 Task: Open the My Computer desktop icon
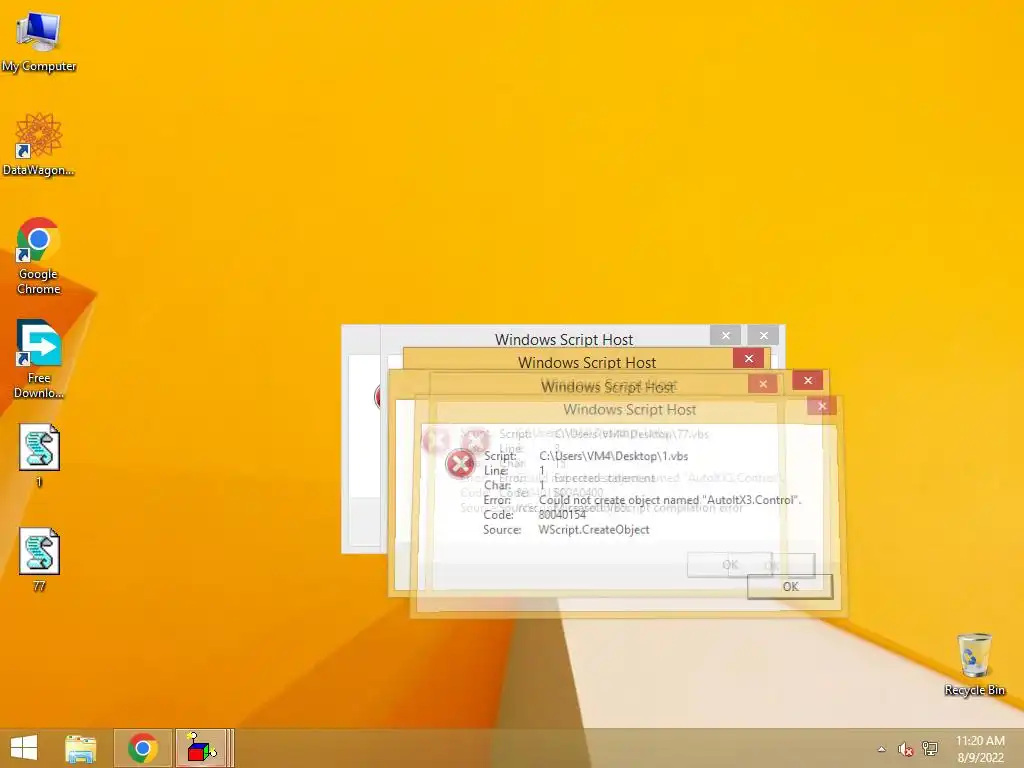click(39, 42)
